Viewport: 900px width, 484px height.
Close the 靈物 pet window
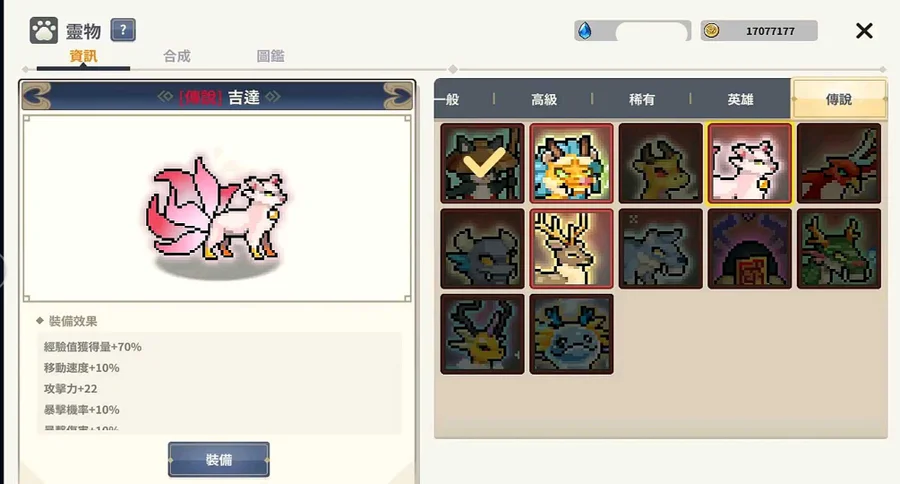tap(864, 31)
